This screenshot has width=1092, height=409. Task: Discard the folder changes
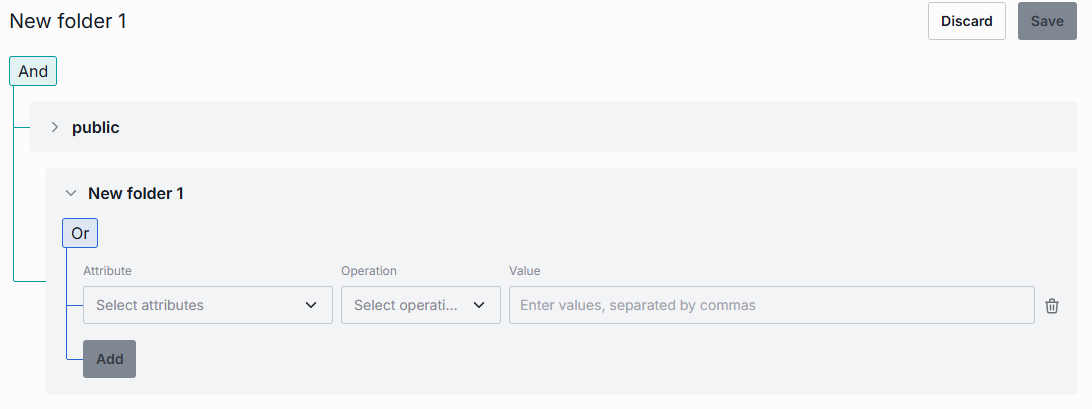pyautogui.click(x=967, y=21)
